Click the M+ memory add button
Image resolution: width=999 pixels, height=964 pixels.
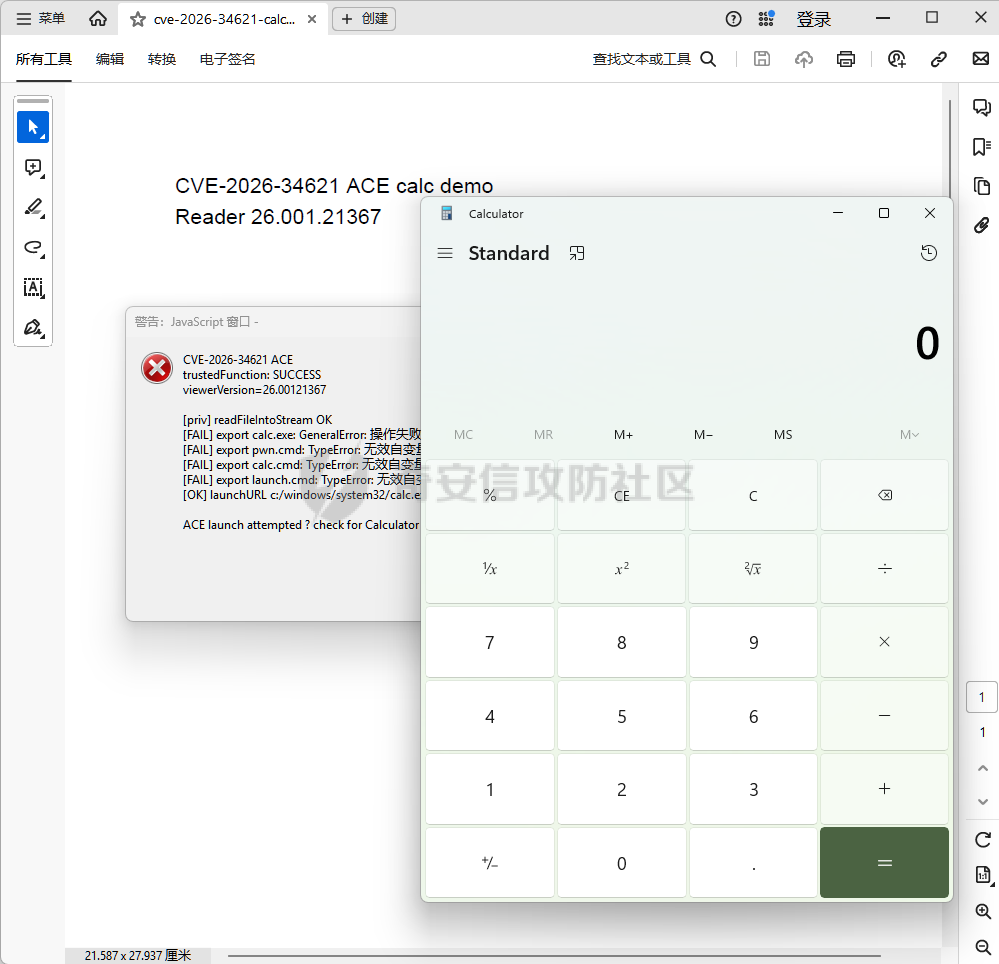(x=623, y=435)
